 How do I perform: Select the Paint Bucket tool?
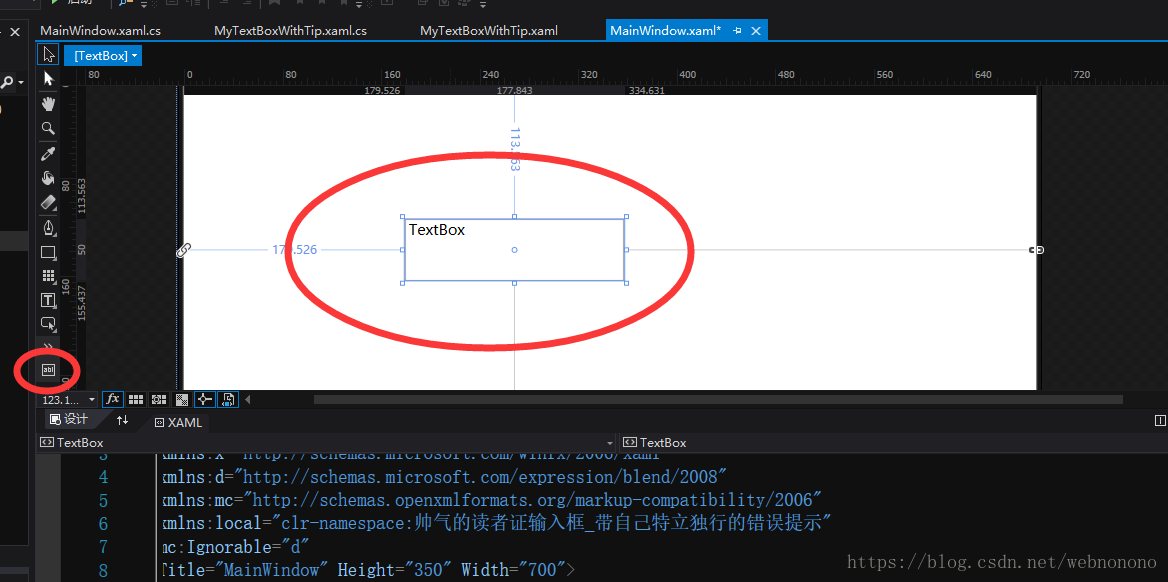[x=48, y=177]
